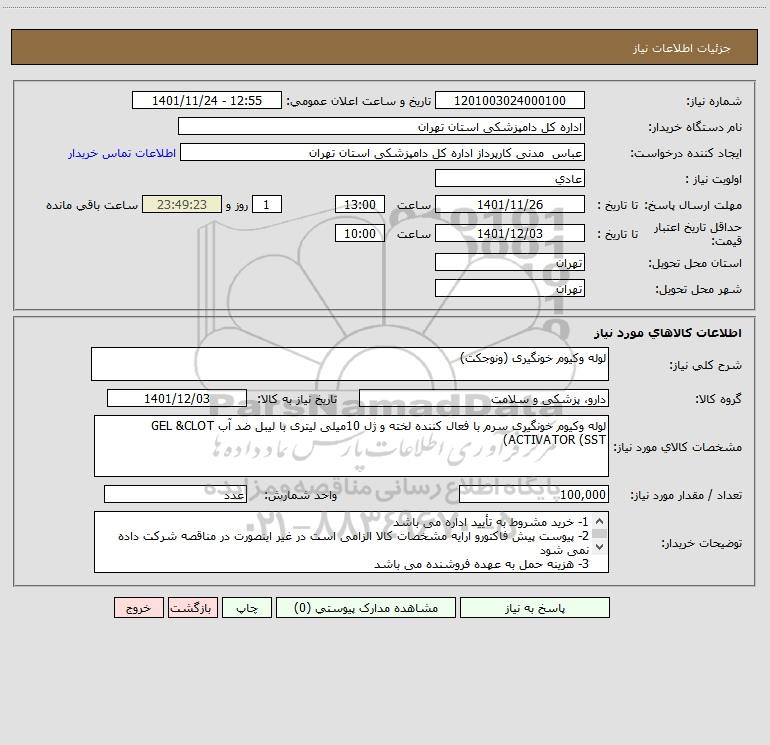Viewport: 770px width, 745px height.
Task: Click announcement date field 1401/11/24 - 12:55
Action: (207, 100)
